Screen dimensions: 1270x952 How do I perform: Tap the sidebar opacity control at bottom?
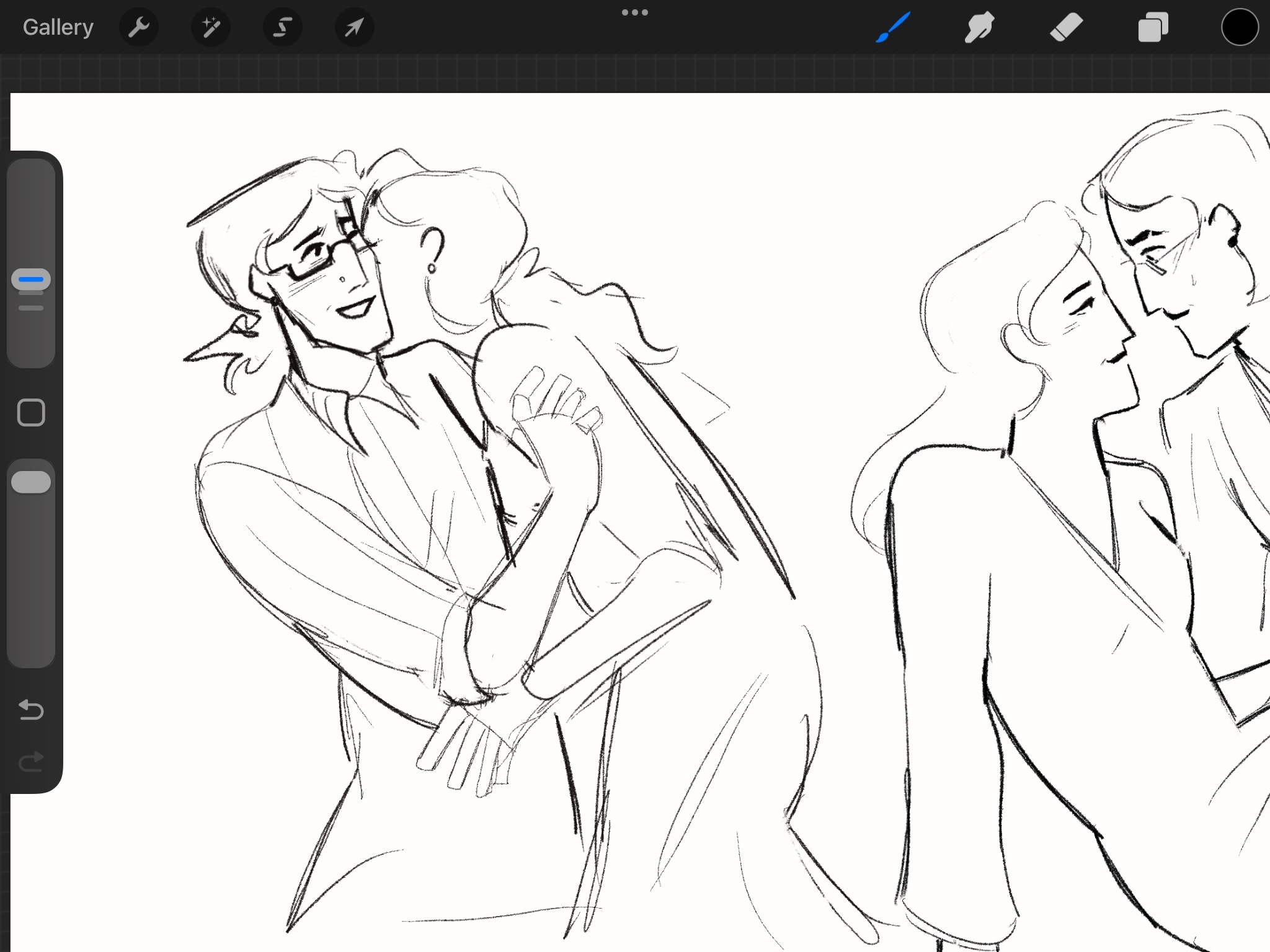click(x=31, y=480)
